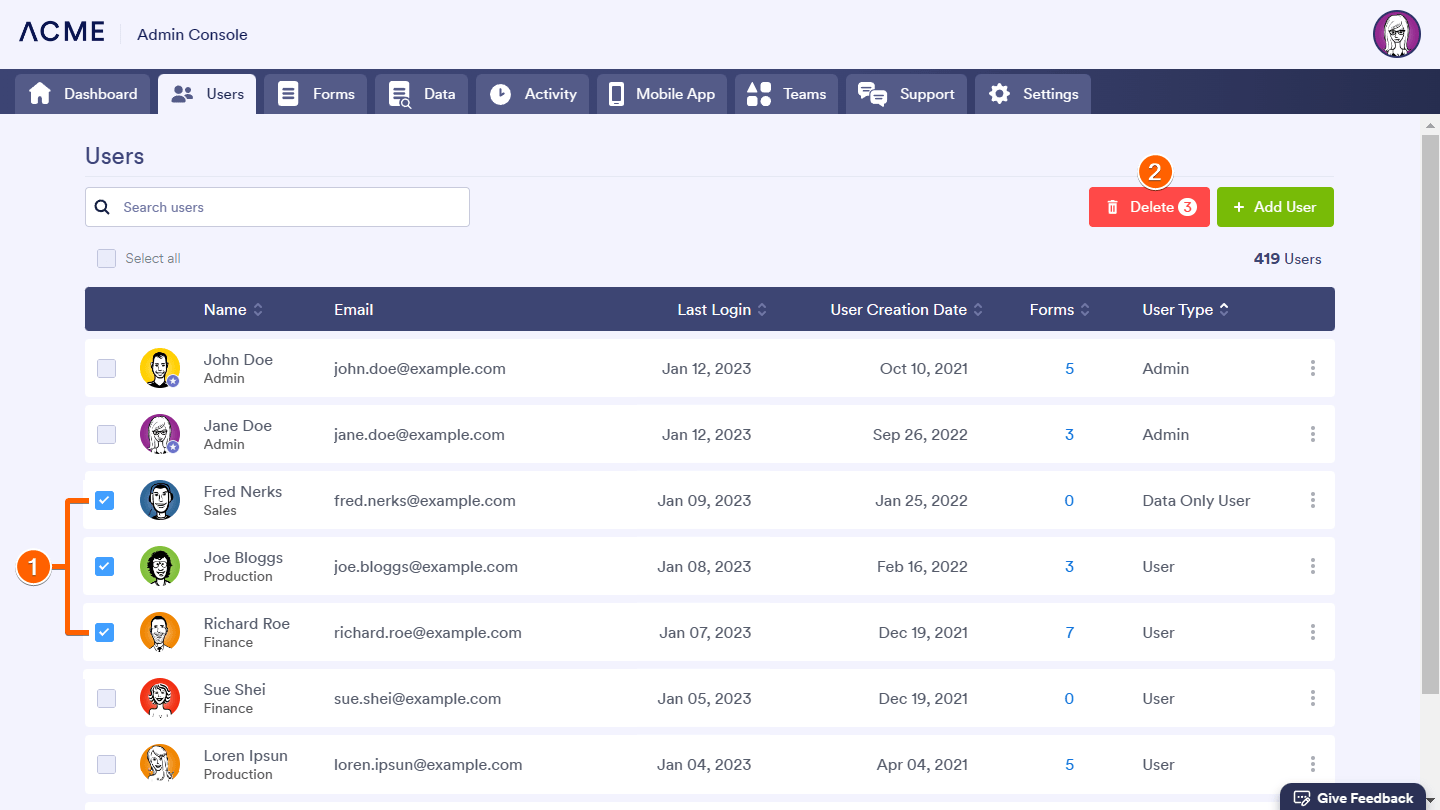Viewport: 1440px width, 810px height.
Task: Click the three-dot menu for John Doe
Action: click(1312, 369)
